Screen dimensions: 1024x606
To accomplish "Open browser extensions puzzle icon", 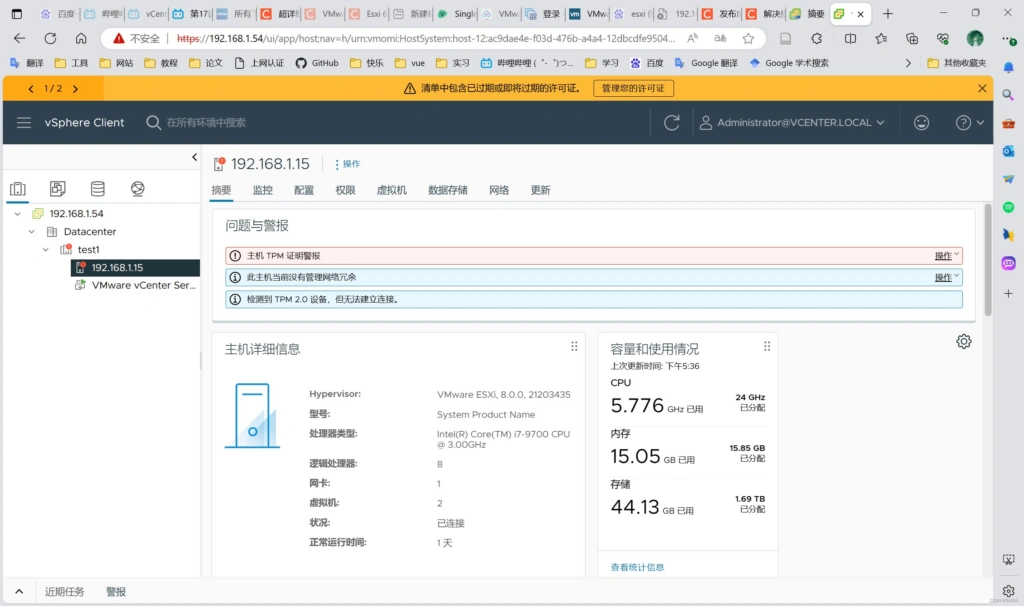I will pyautogui.click(x=816, y=39).
